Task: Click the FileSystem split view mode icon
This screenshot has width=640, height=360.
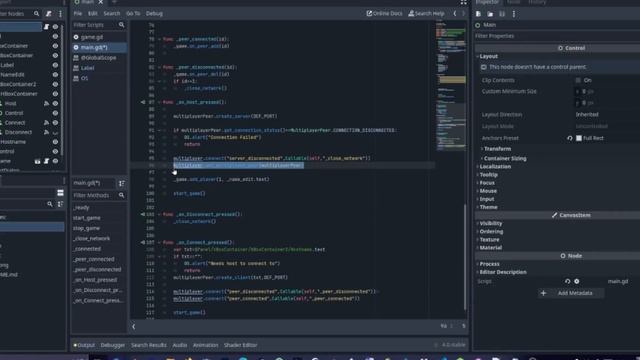Action: [x=60, y=193]
